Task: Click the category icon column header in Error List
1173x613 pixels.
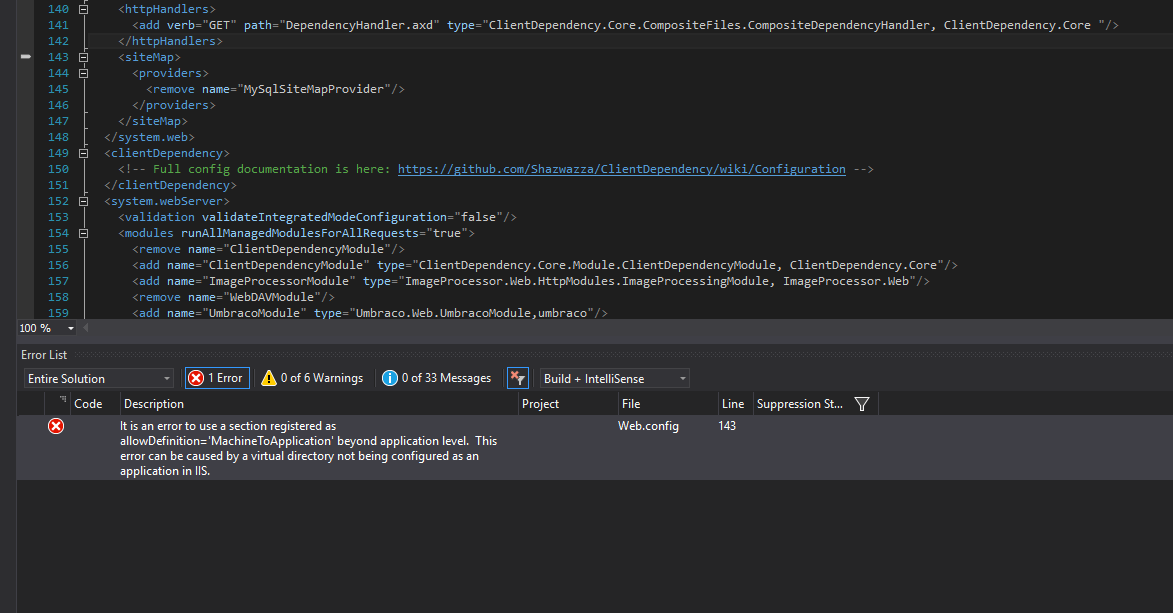Action: pos(58,403)
